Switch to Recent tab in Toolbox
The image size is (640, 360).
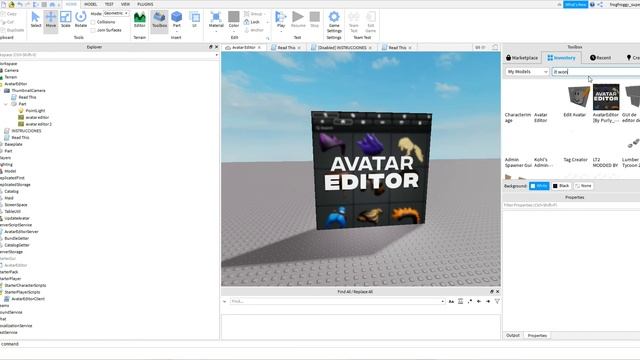pos(600,58)
